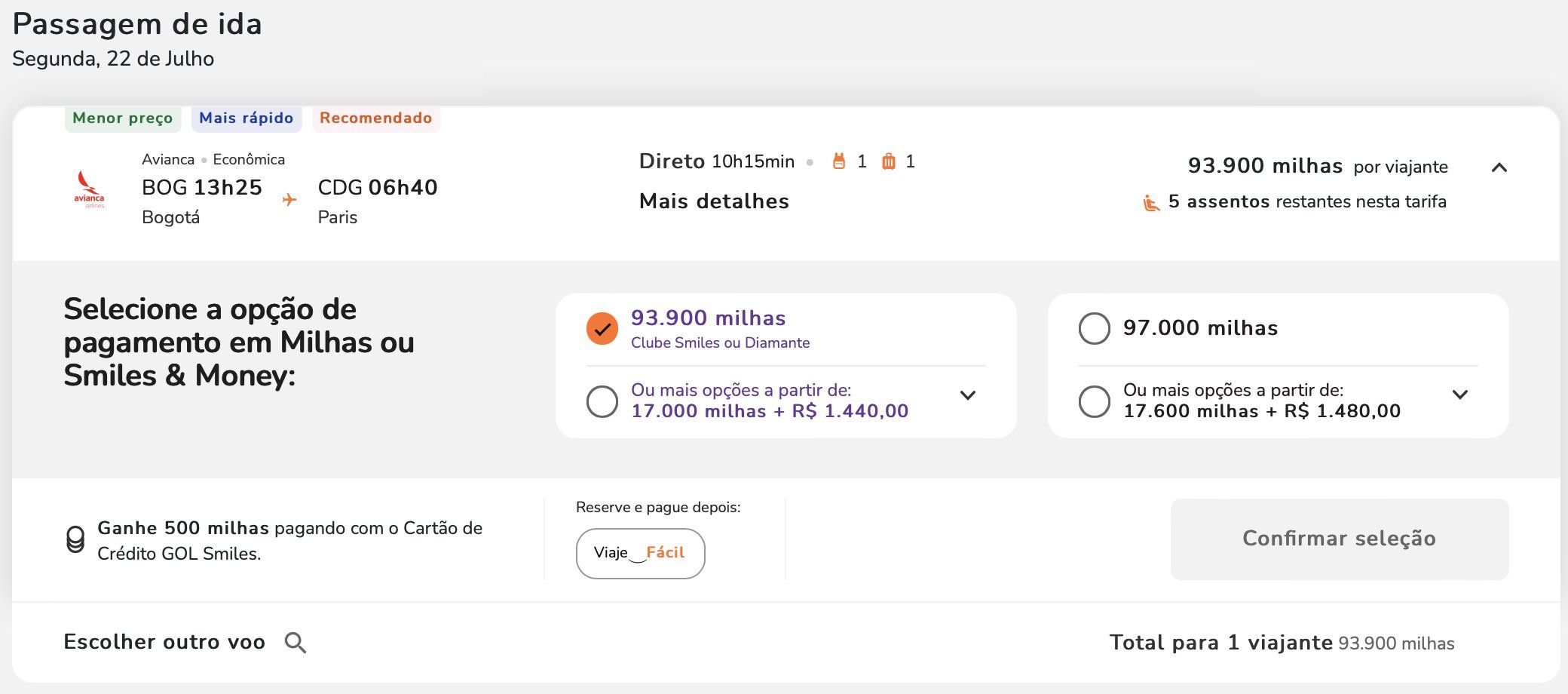Collapse the flight card with the top chevron
1568x694 pixels.
[x=1499, y=167]
